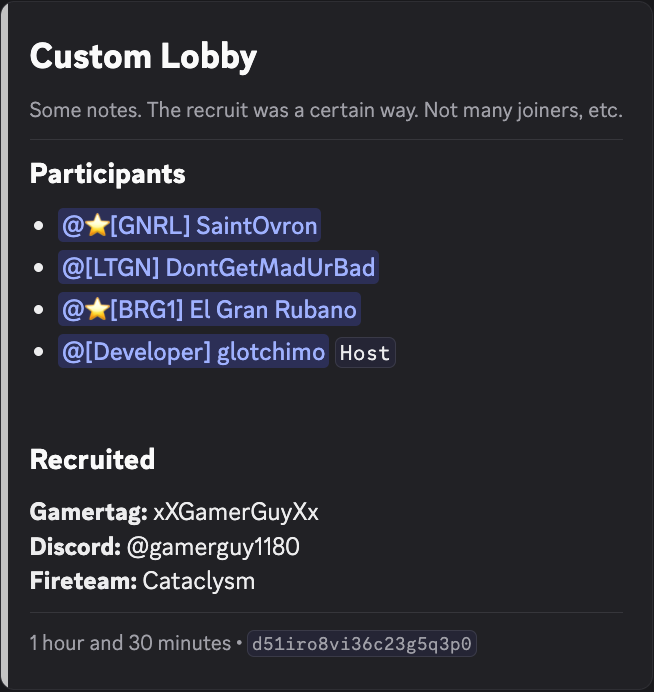
Task: Click the embed's gray left accent bar
Action: (4, 346)
